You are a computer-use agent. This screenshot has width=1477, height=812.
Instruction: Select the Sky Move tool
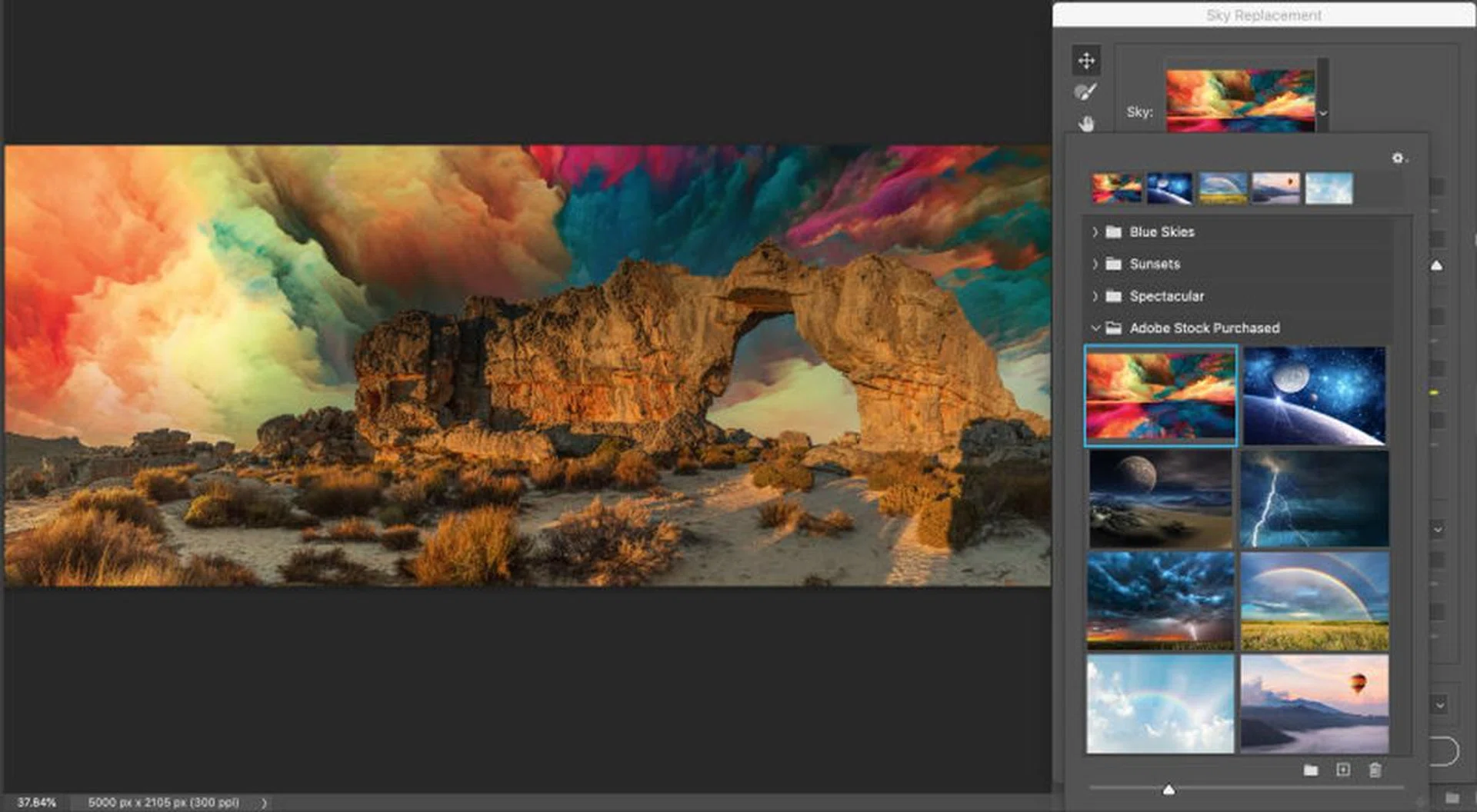(1085, 61)
